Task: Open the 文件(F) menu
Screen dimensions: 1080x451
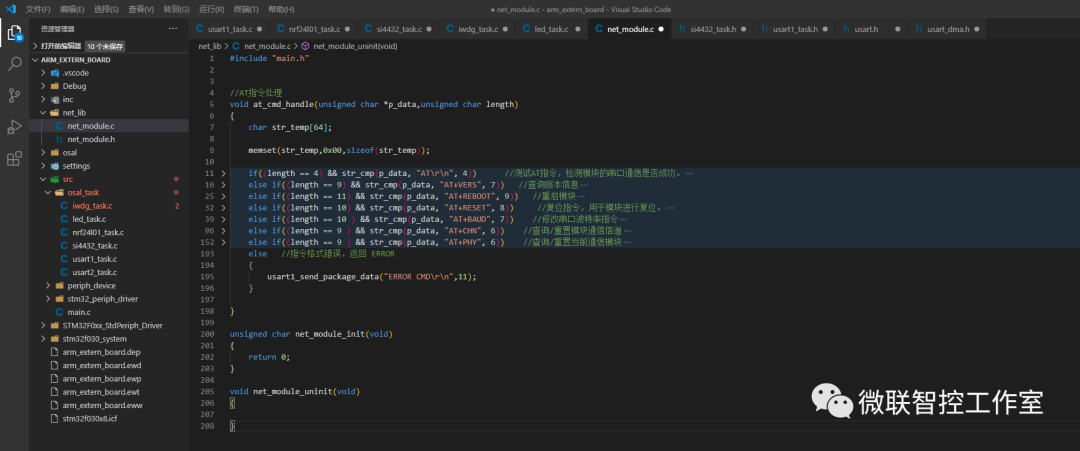Action: coord(38,8)
